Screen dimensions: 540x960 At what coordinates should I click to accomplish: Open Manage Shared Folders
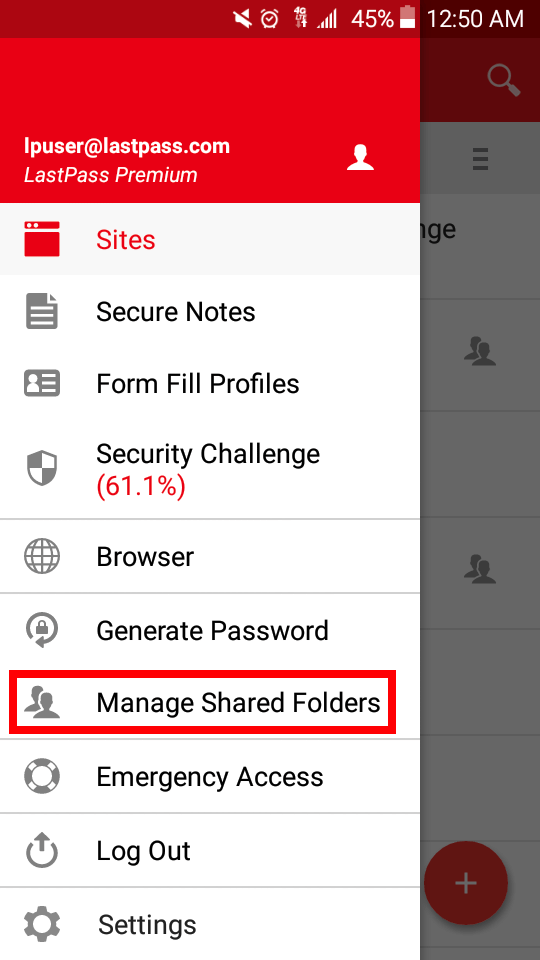pos(210,702)
